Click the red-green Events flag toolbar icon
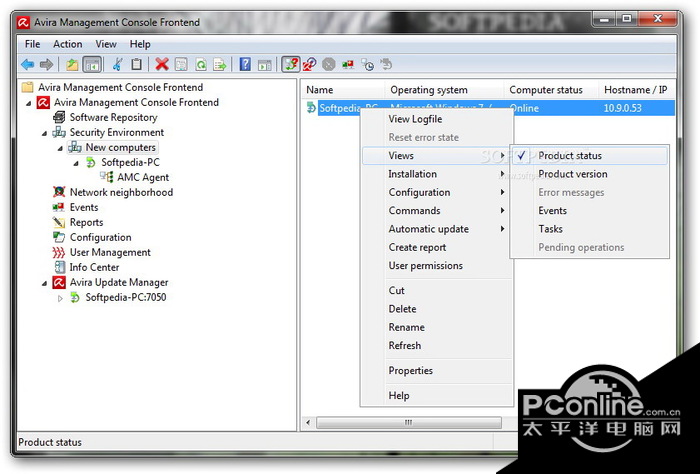 [348, 64]
